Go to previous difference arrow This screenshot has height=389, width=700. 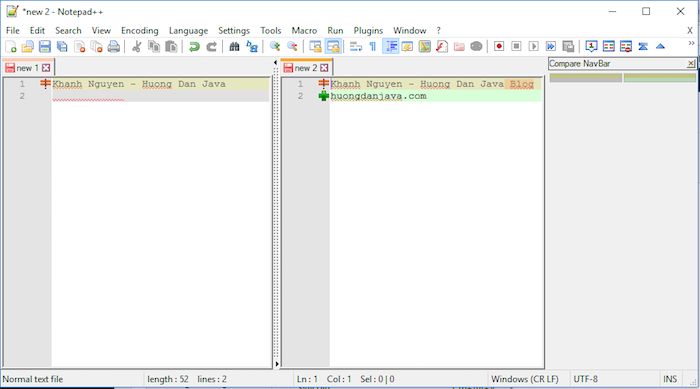660,46
